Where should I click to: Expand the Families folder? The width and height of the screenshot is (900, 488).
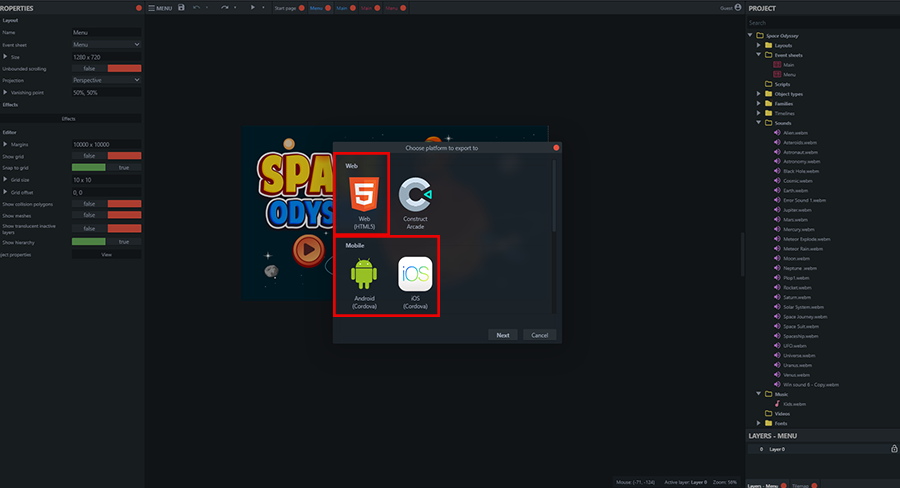pos(758,103)
